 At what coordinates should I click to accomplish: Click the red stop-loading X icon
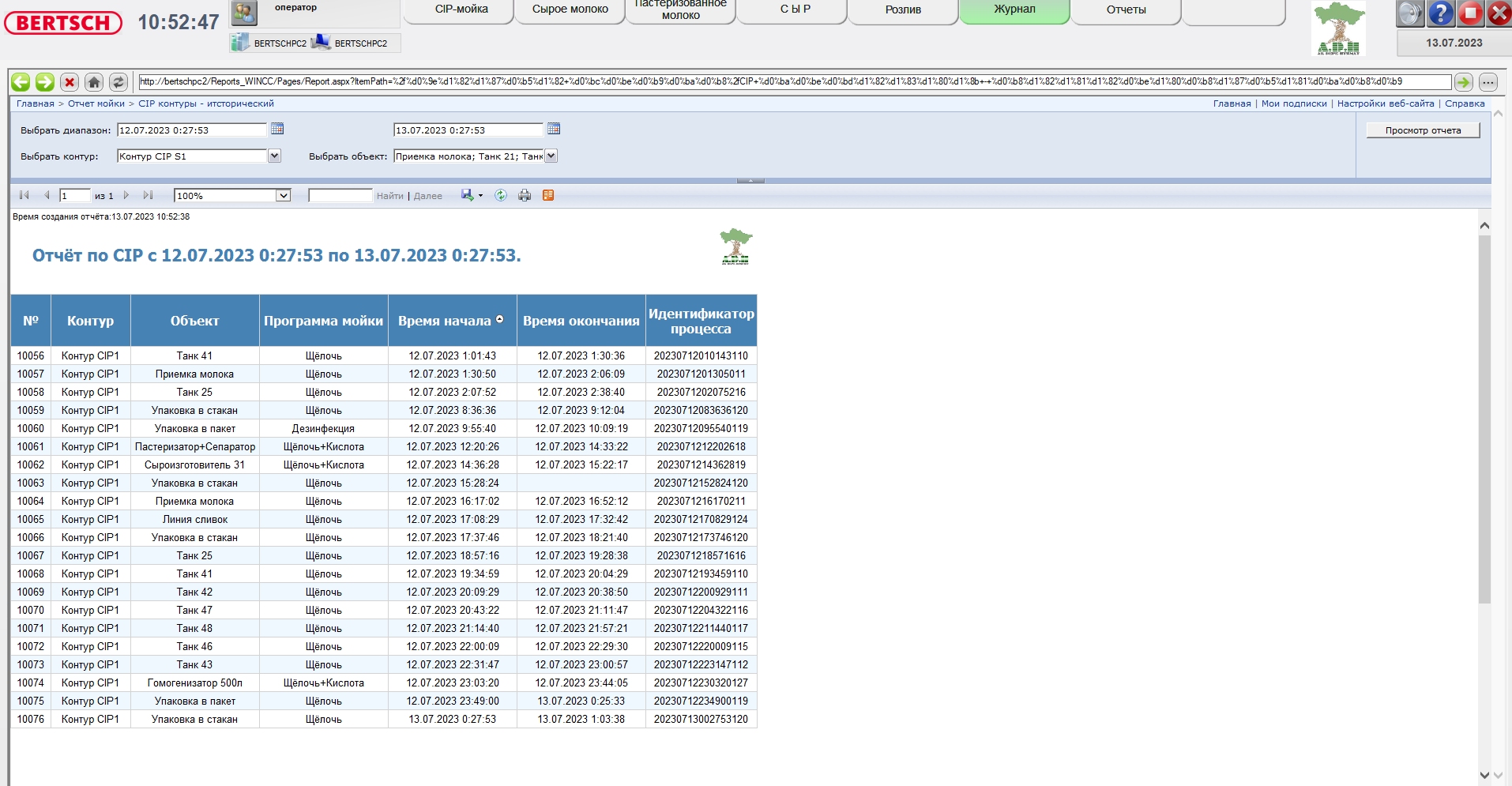pos(70,82)
